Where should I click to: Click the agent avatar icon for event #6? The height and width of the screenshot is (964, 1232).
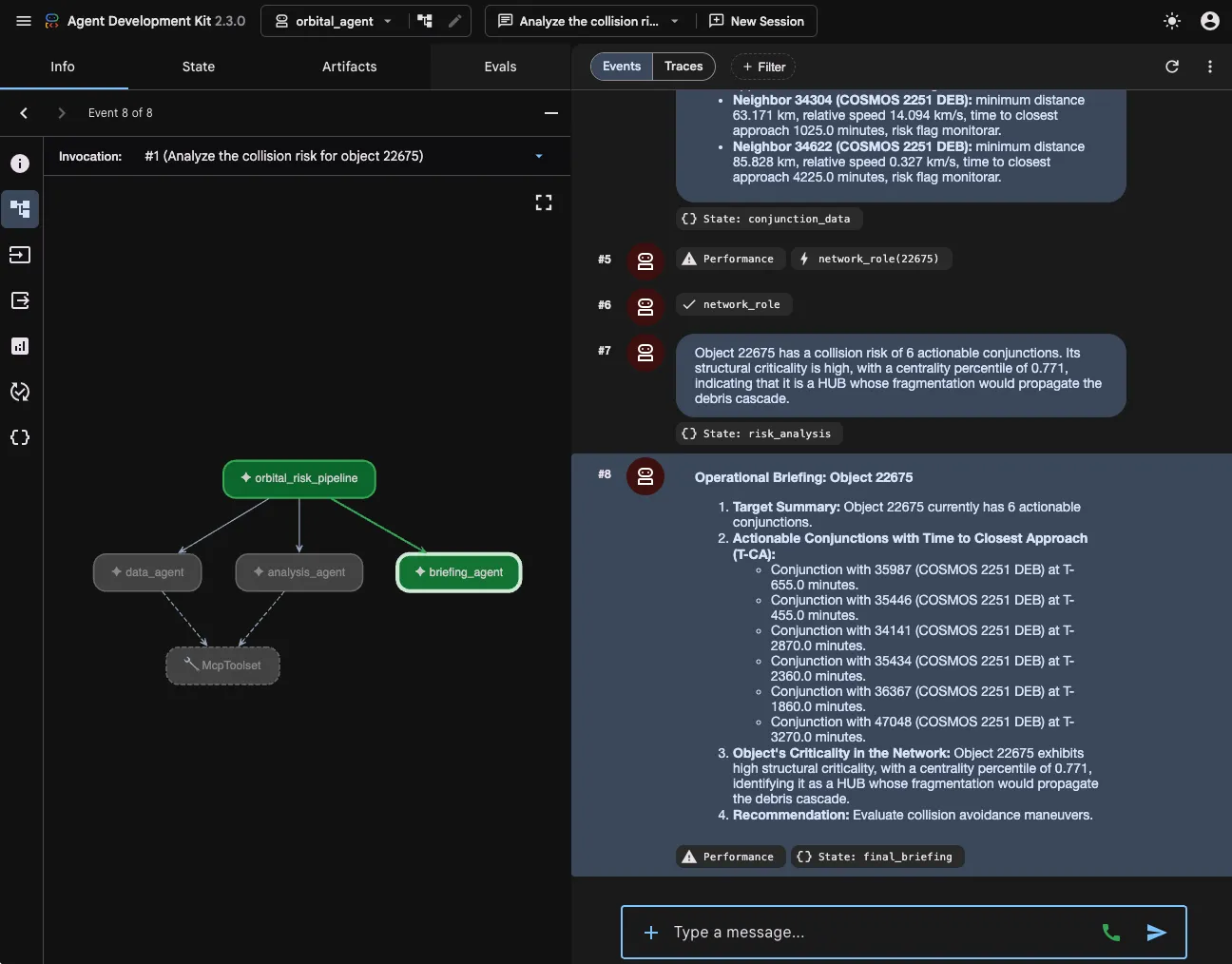(x=645, y=306)
